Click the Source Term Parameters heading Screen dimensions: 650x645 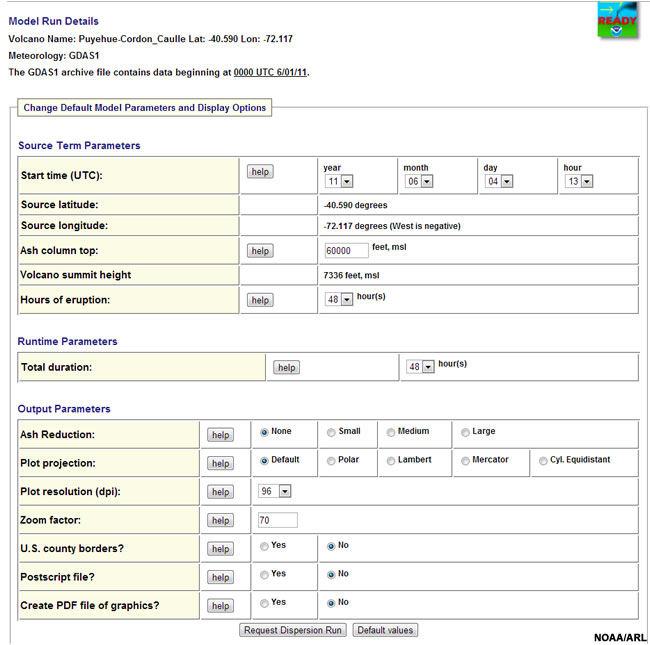tap(79, 145)
